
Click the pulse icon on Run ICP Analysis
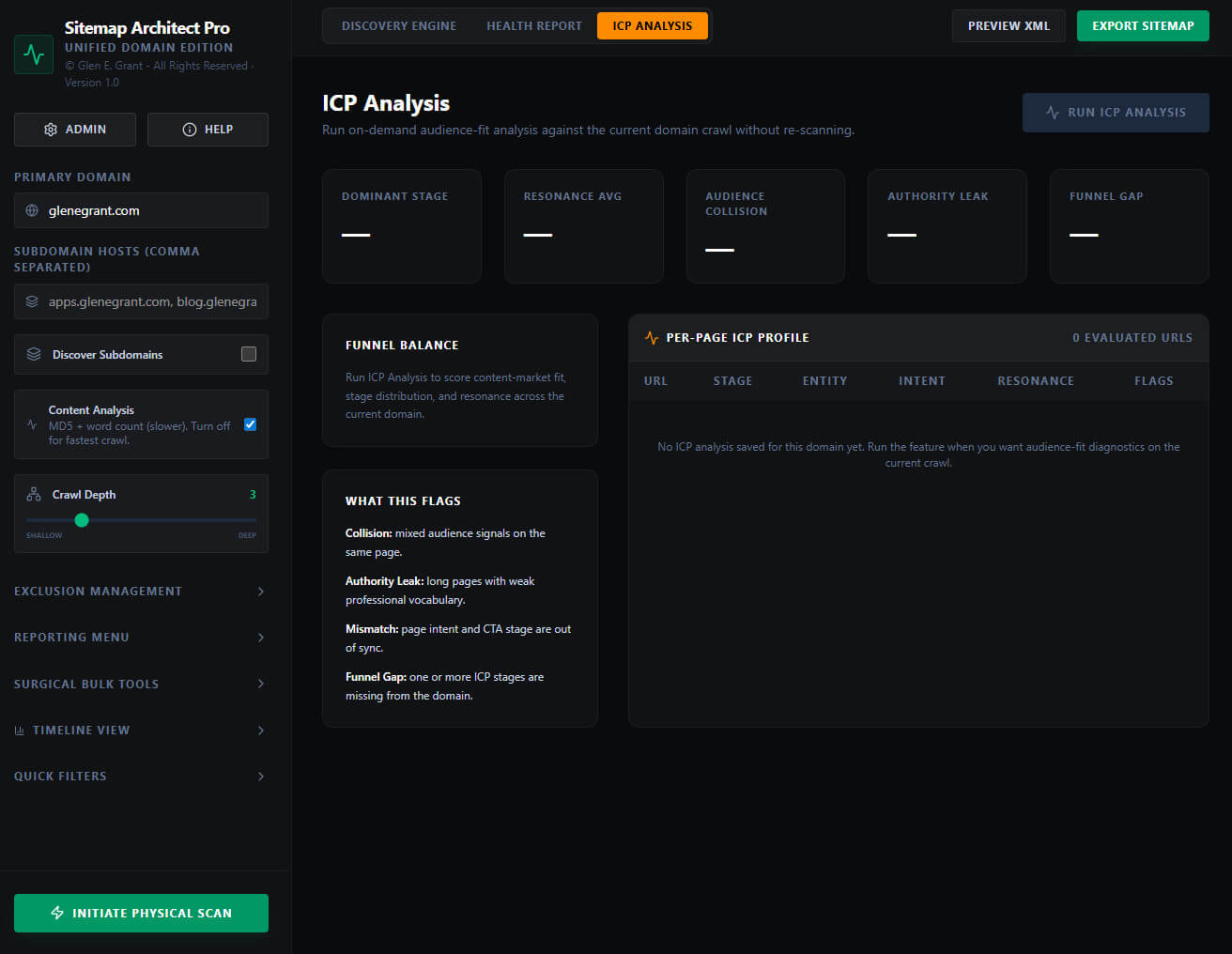coord(1053,113)
